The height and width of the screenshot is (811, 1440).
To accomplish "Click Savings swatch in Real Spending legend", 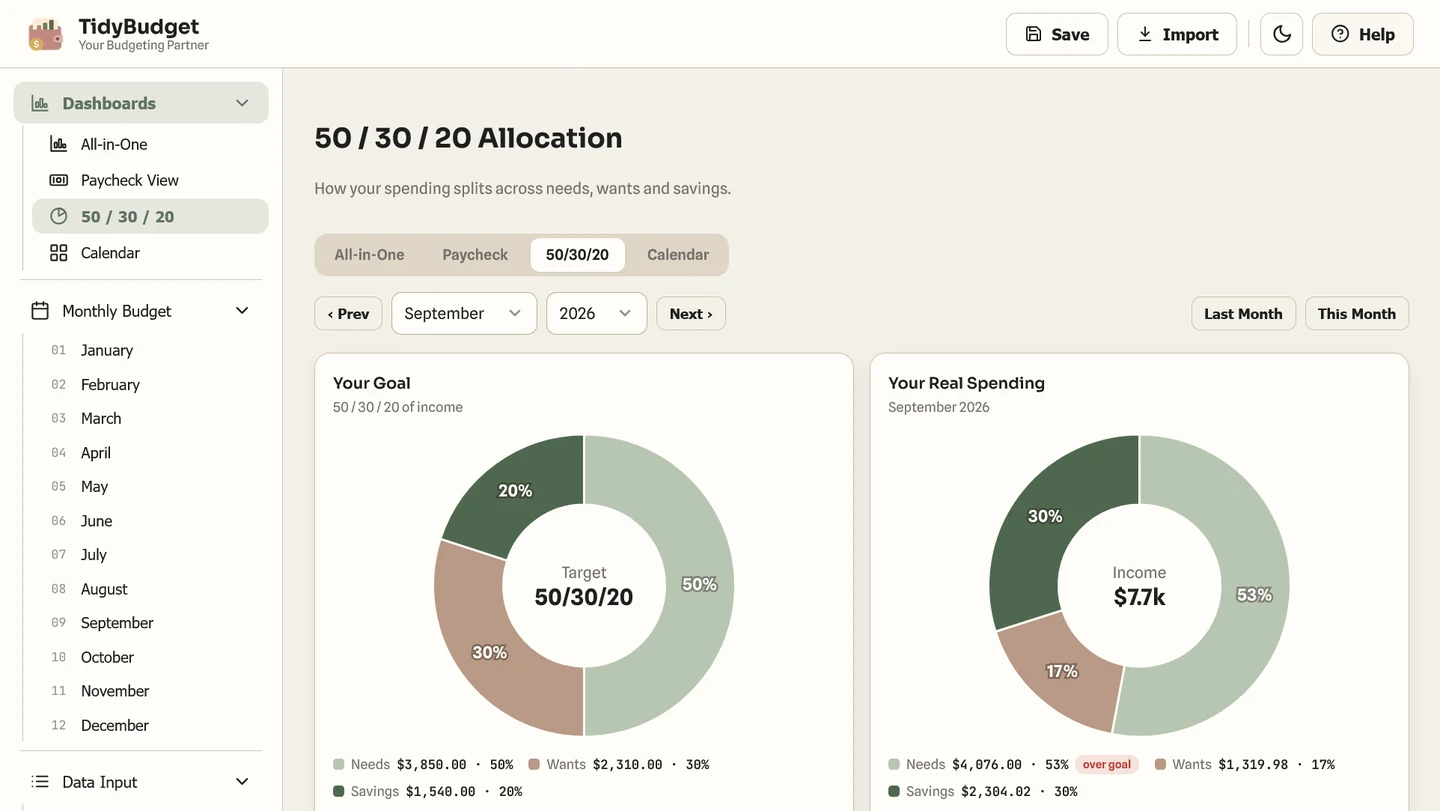I will 894,791.
